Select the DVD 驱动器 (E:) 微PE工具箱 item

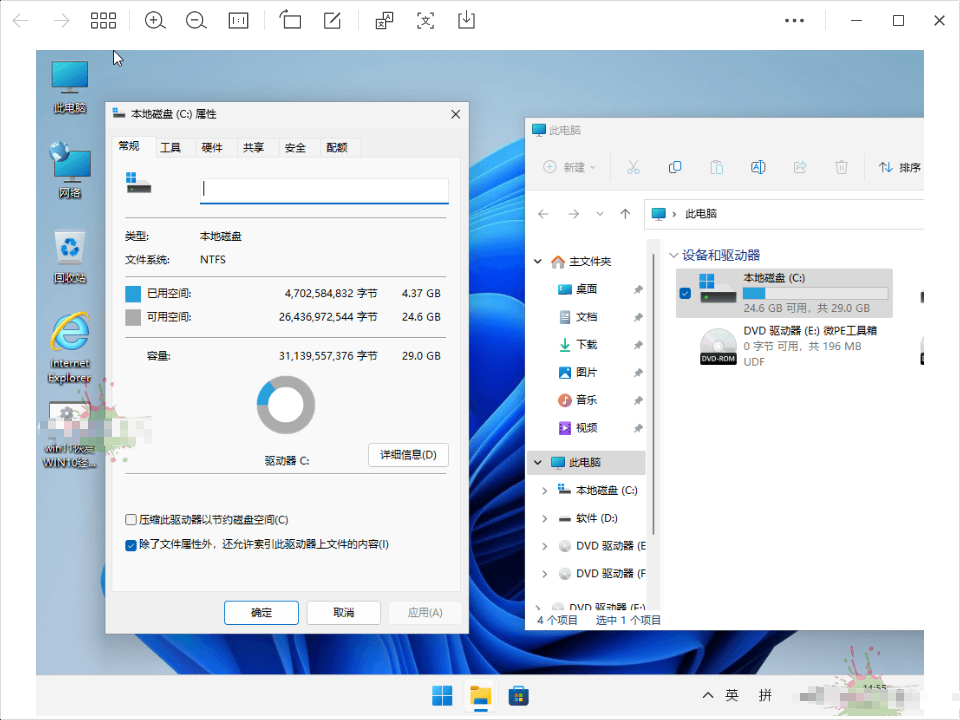pyautogui.click(x=788, y=346)
